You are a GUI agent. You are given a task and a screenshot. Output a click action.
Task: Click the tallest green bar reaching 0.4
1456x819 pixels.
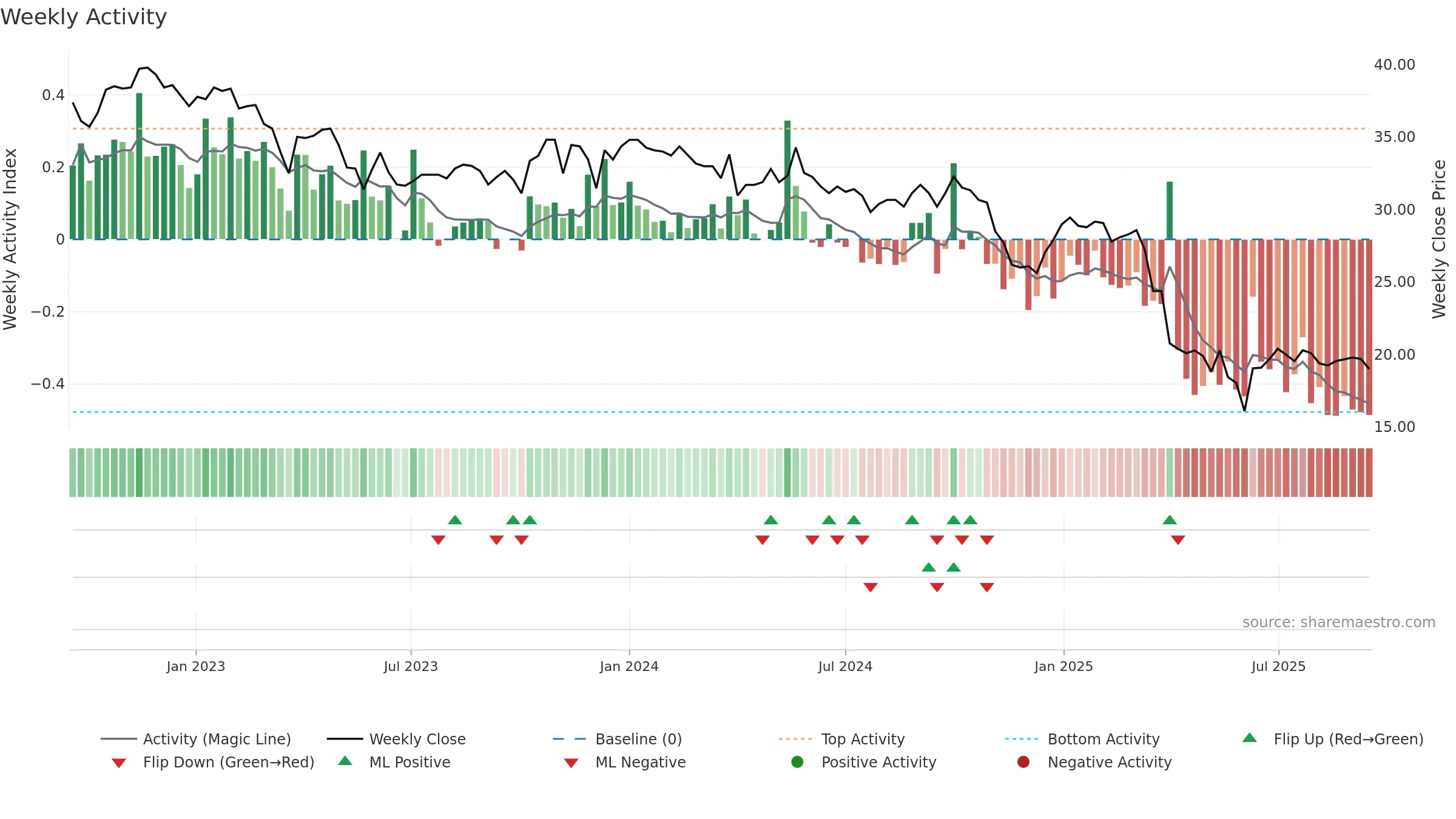pos(140,166)
